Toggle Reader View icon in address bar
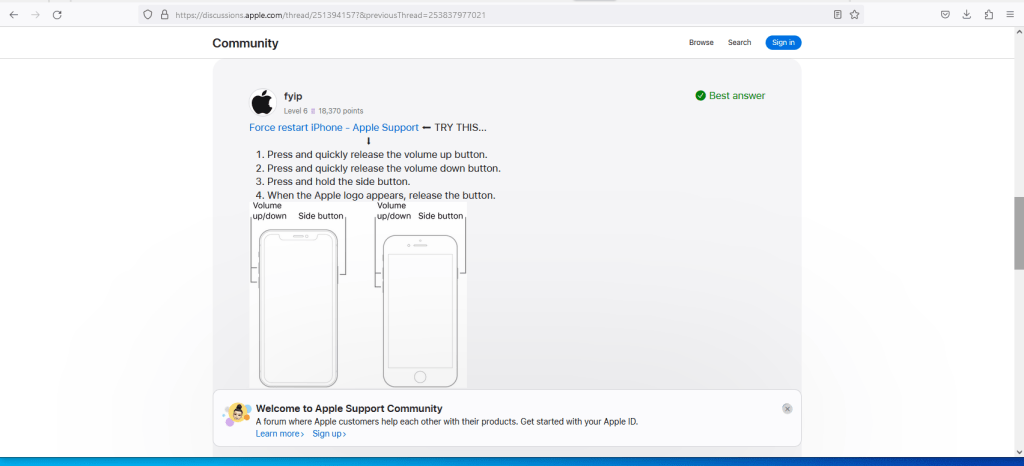 [837, 15]
